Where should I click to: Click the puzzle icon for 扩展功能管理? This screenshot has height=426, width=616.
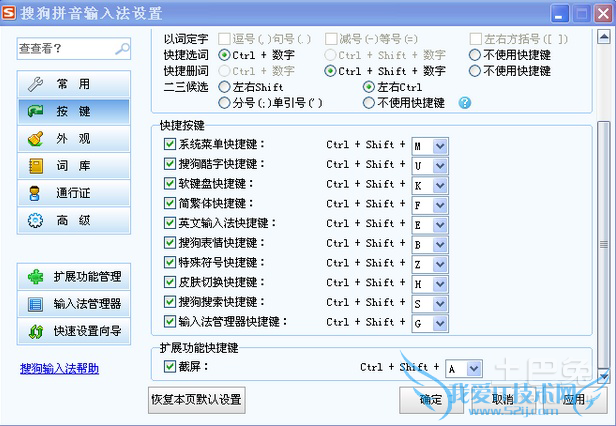point(35,277)
